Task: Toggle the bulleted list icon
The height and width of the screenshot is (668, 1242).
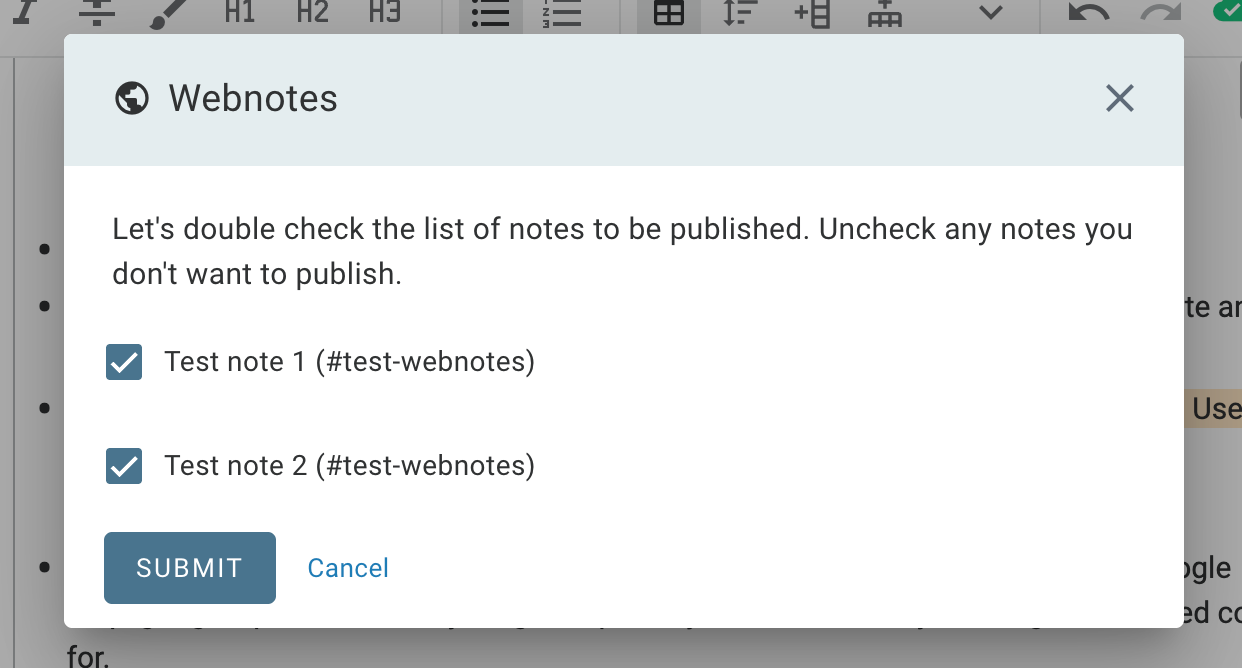Action: tap(490, 14)
